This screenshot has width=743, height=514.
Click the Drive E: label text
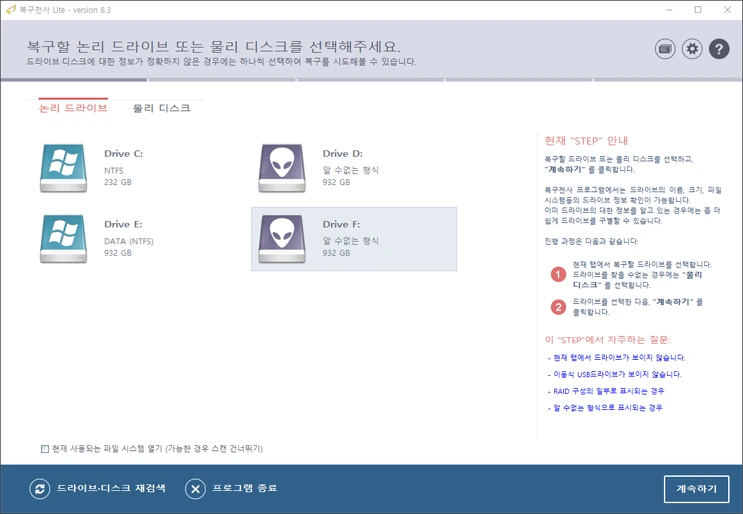(x=123, y=224)
